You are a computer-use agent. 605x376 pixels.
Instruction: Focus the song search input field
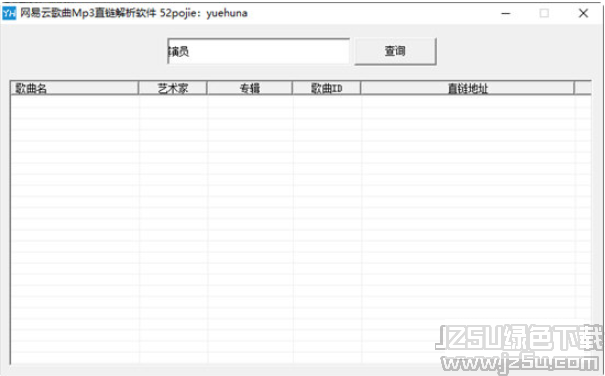[x=259, y=51]
